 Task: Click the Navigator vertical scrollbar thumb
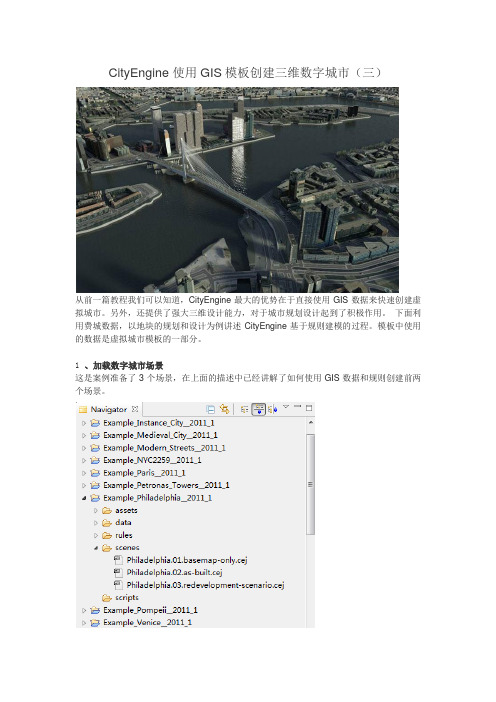point(311,484)
